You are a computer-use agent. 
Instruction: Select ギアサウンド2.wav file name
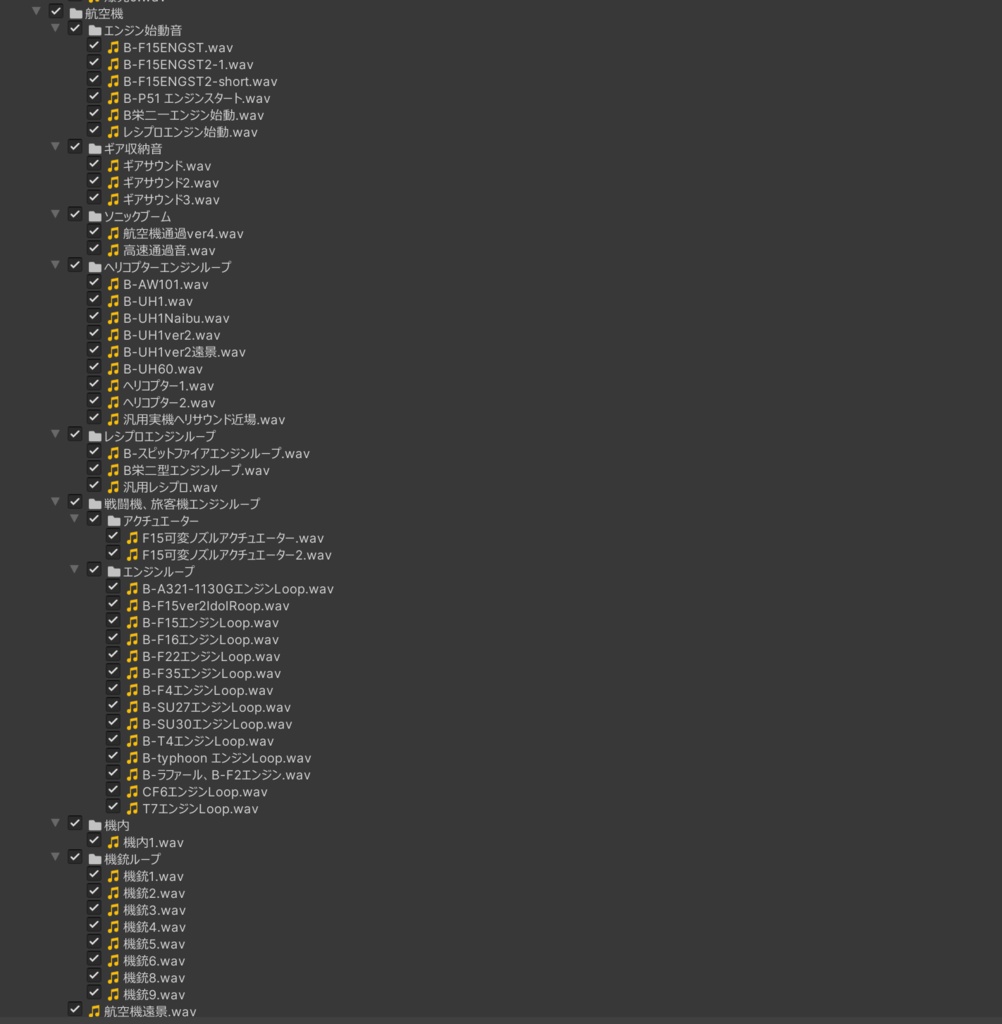[x=171, y=183]
